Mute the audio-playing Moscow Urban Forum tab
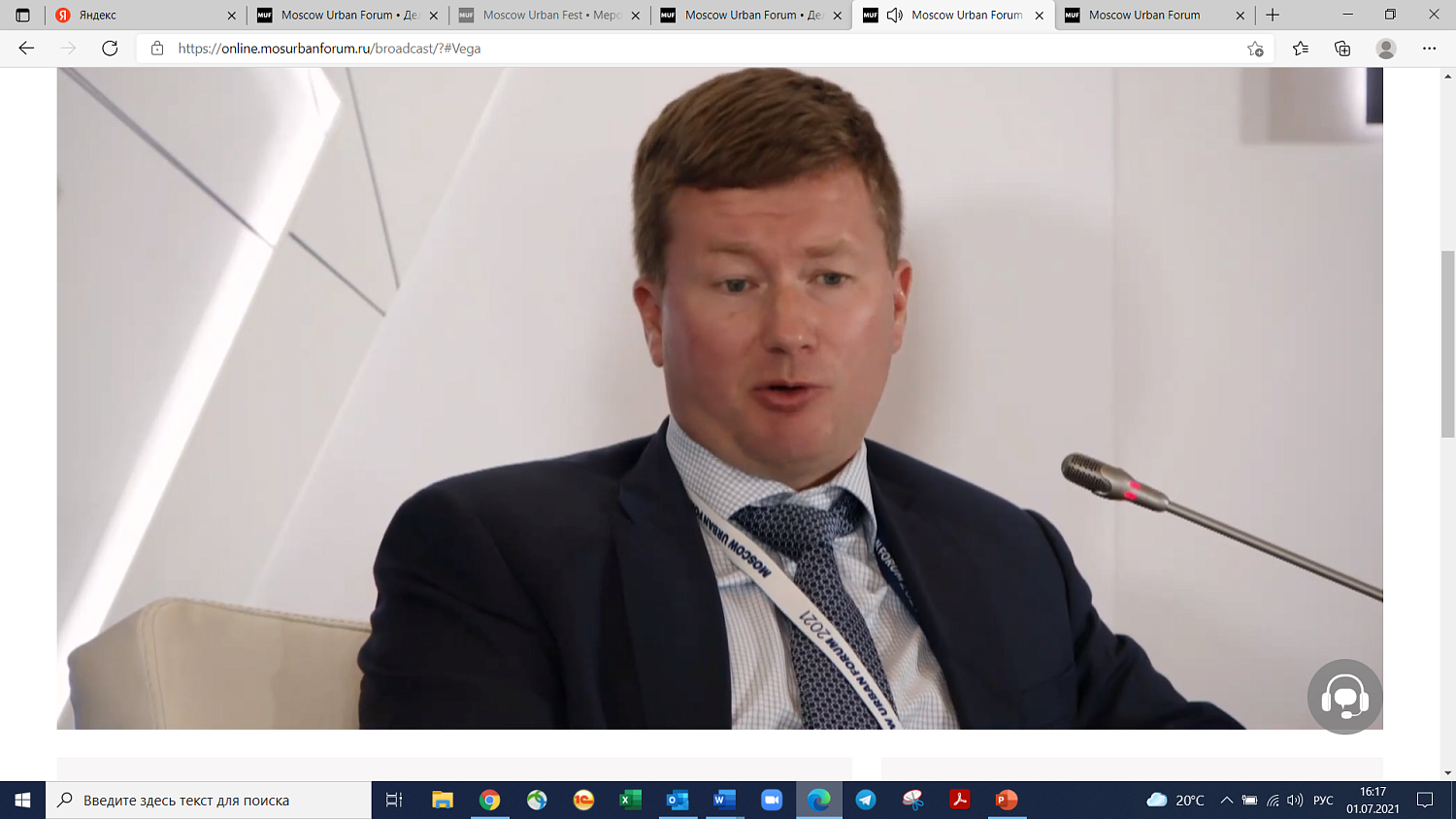1456x819 pixels. coord(895,16)
